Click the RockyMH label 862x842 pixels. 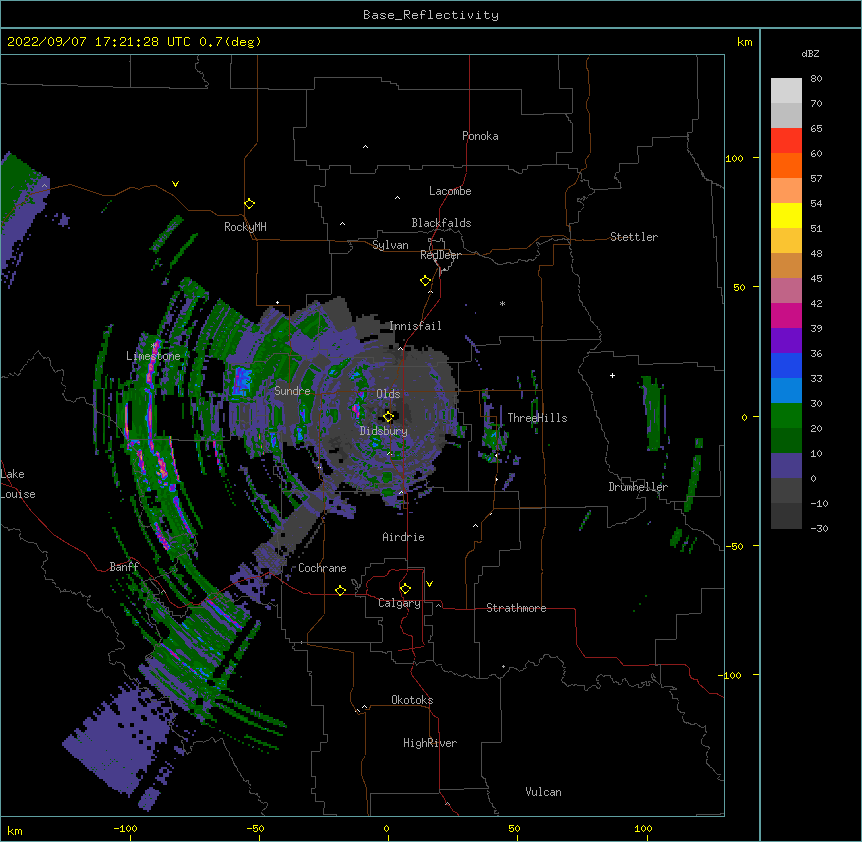(245, 227)
